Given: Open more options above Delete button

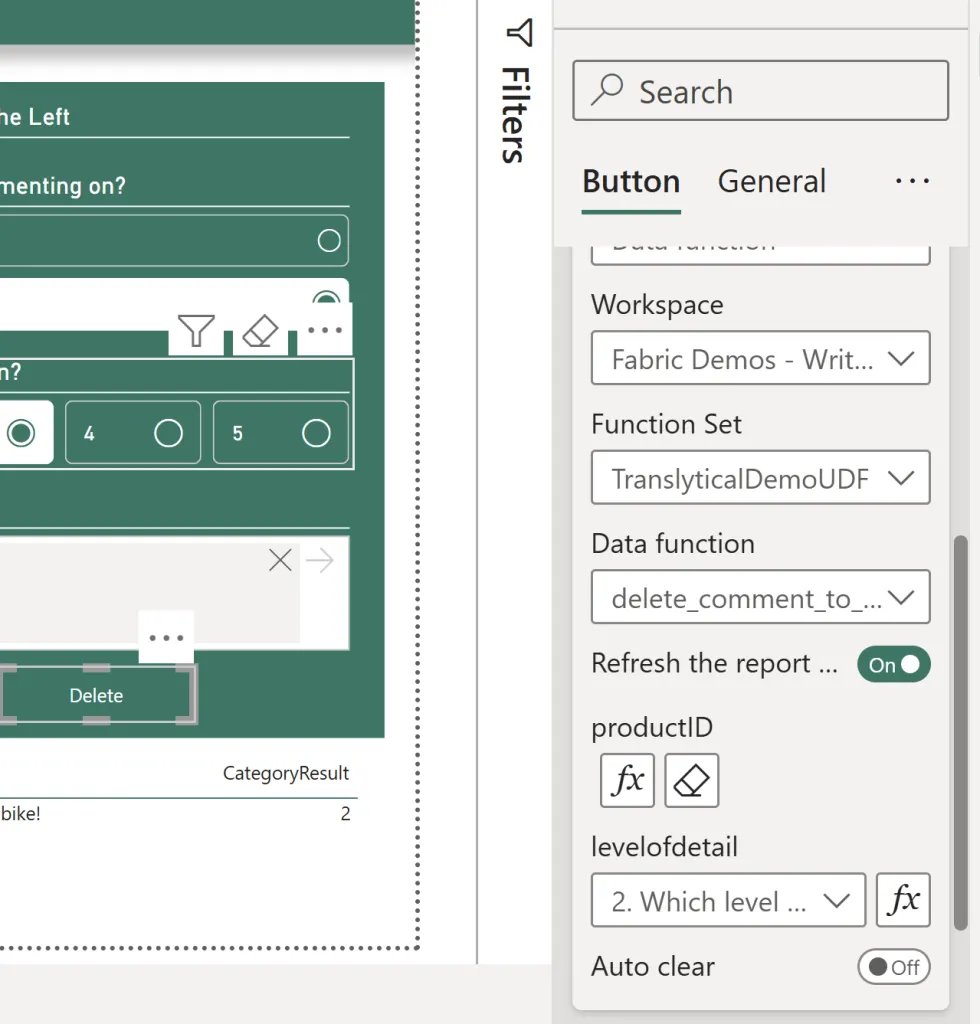Looking at the screenshot, I should (166, 637).
